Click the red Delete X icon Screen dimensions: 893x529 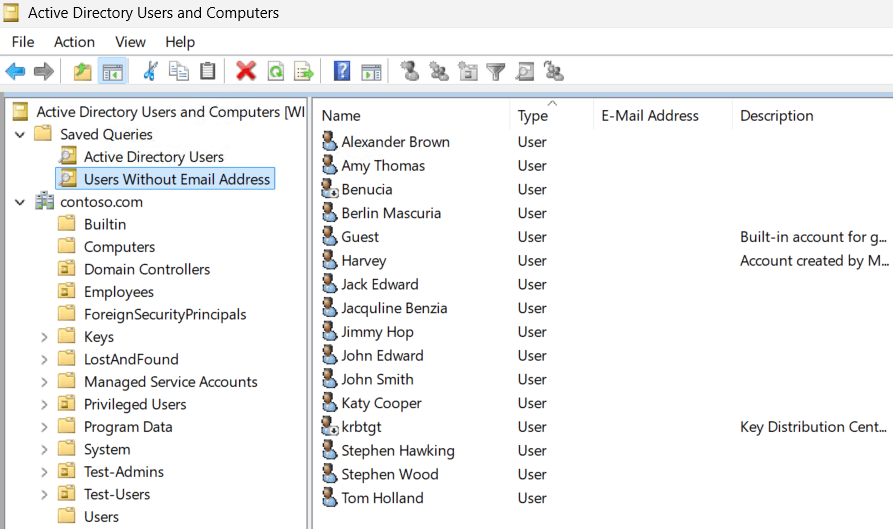pos(246,71)
